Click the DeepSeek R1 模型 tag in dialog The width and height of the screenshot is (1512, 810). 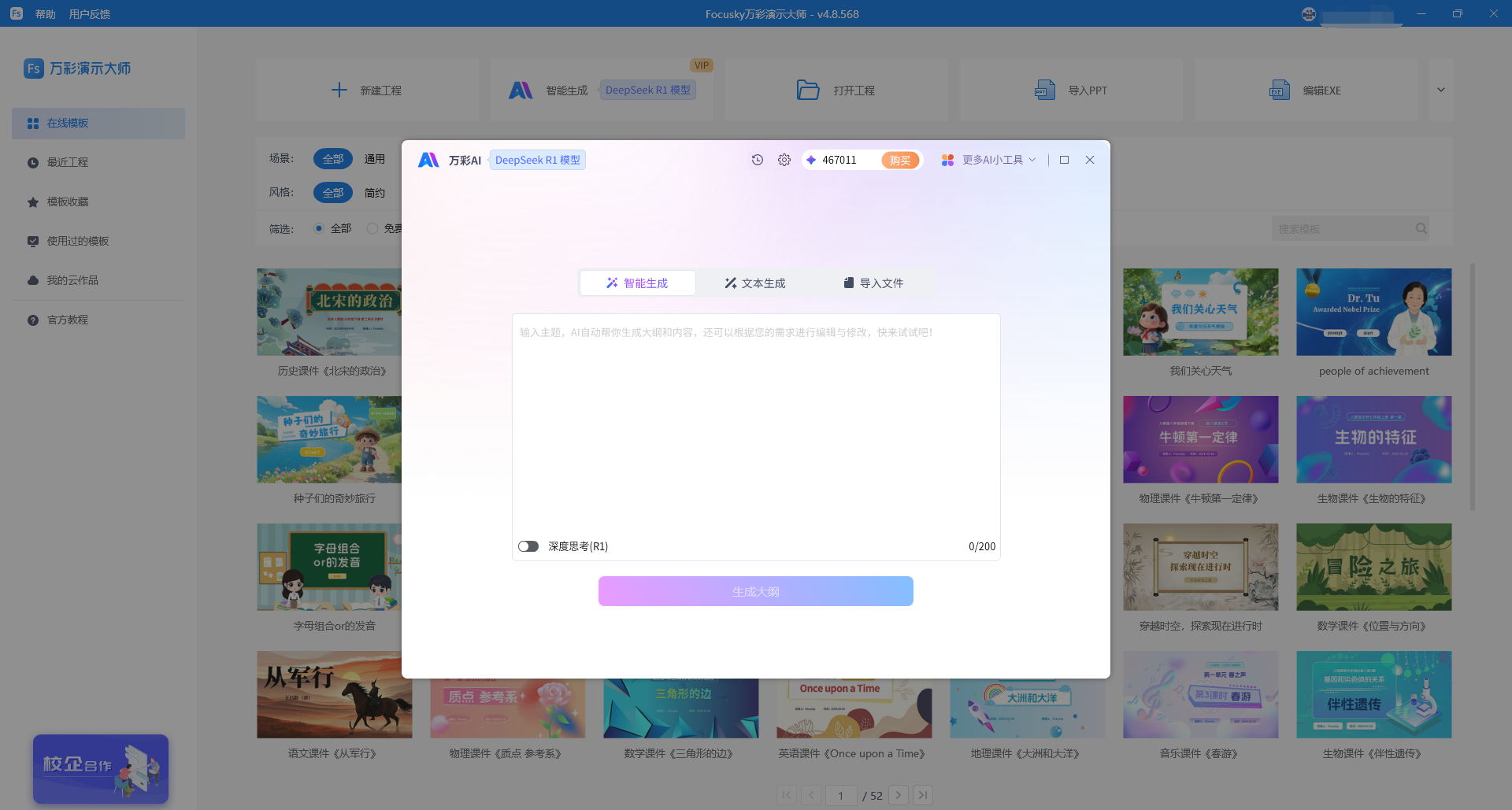pos(538,160)
